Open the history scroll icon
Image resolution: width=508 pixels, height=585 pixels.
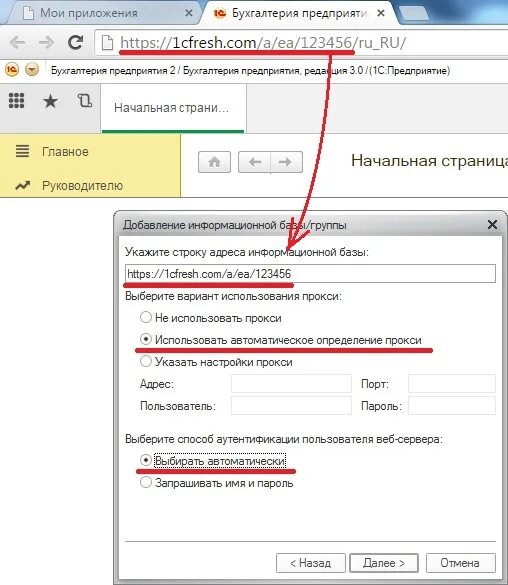[x=85, y=101]
